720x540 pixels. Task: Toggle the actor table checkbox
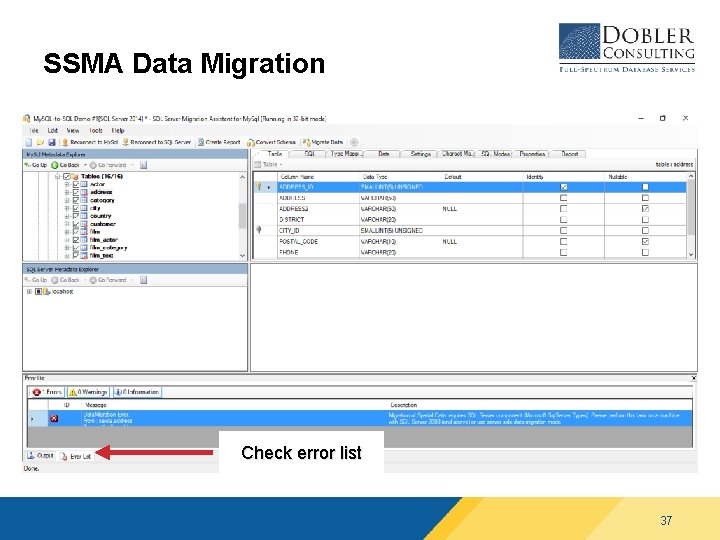tap(76, 184)
